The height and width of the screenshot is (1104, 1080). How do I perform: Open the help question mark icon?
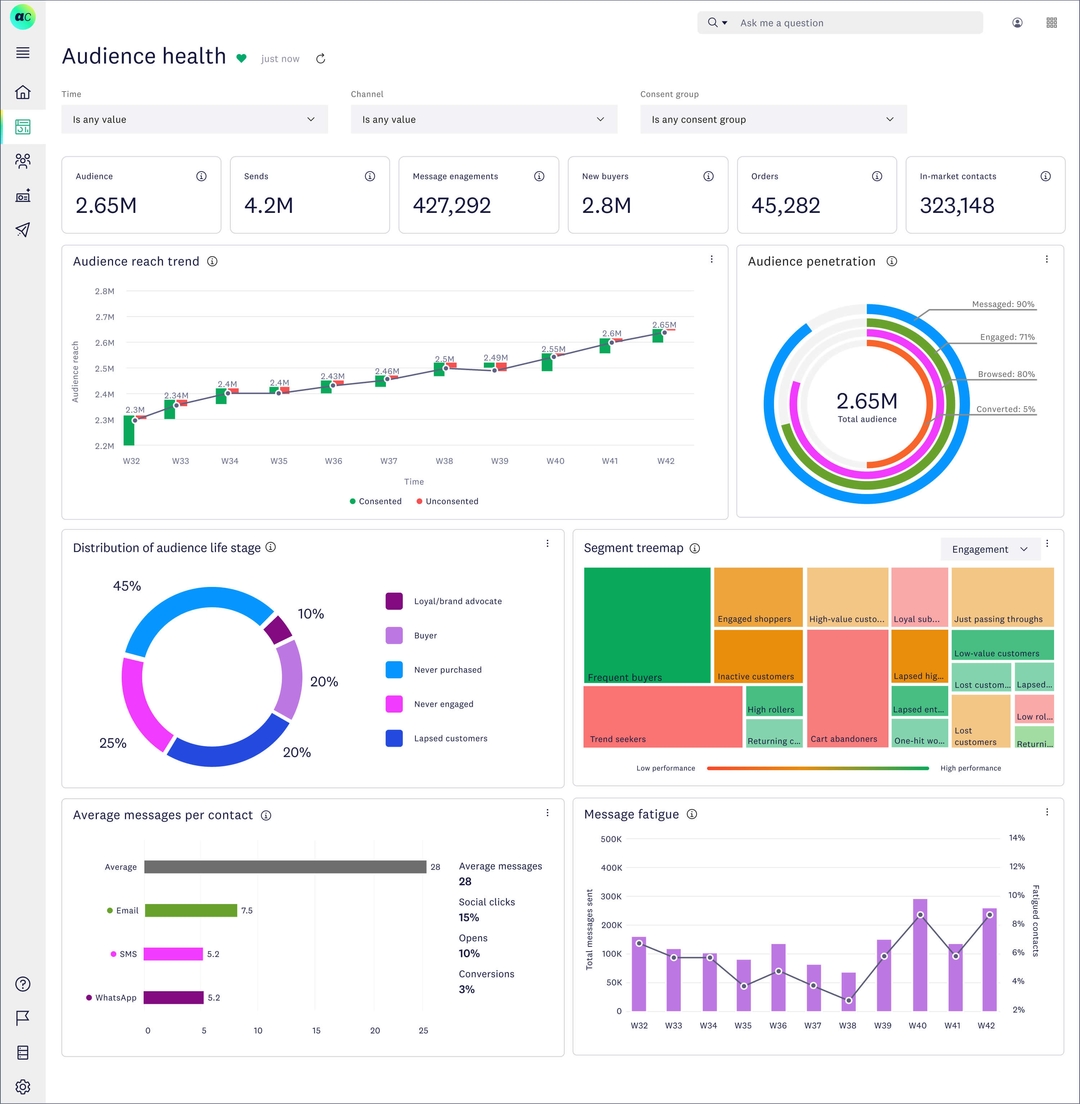pyautogui.click(x=22, y=984)
